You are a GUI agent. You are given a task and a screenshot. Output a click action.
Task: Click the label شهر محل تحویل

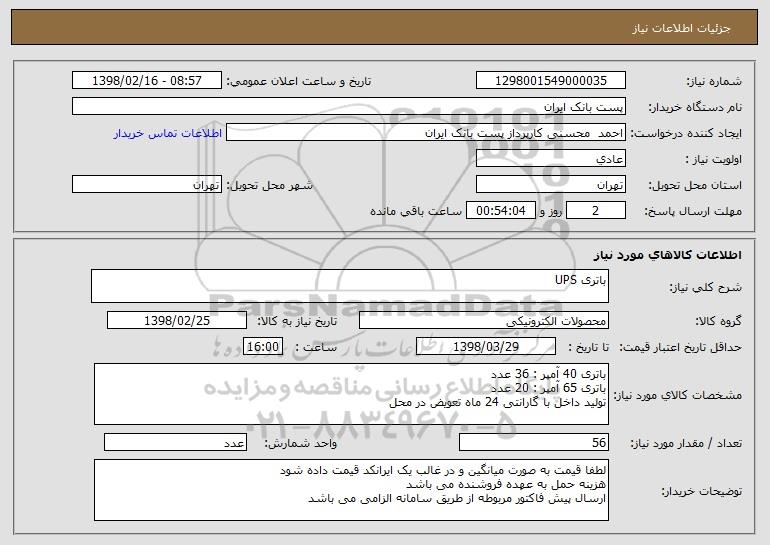[x=269, y=186]
